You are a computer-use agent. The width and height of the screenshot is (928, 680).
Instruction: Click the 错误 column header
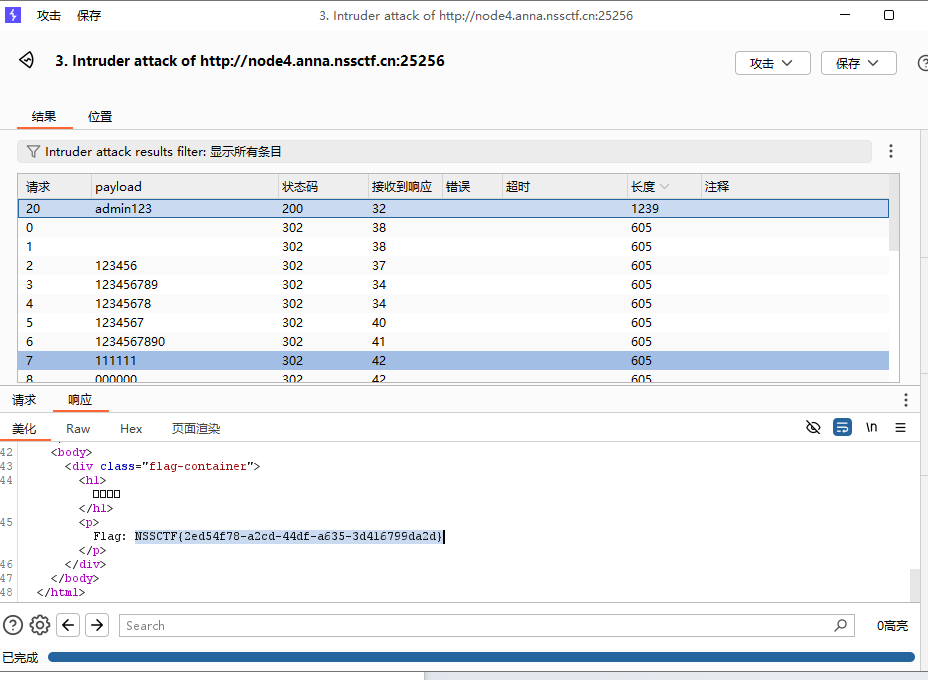point(472,187)
